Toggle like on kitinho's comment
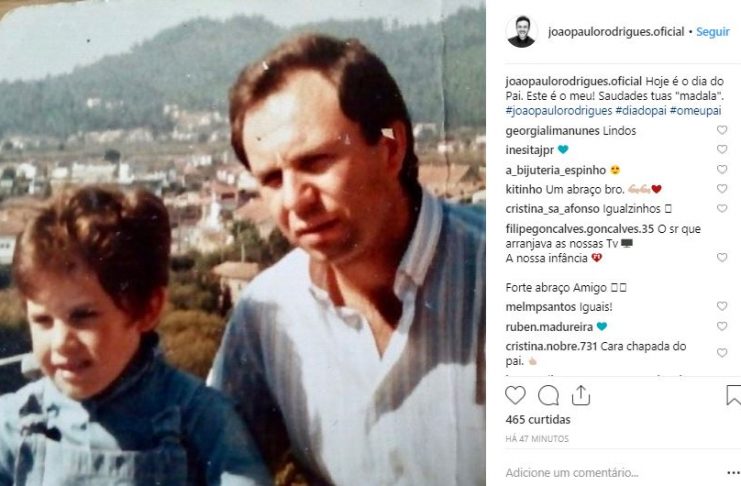Viewport: 741px width, 486px height. (x=722, y=189)
